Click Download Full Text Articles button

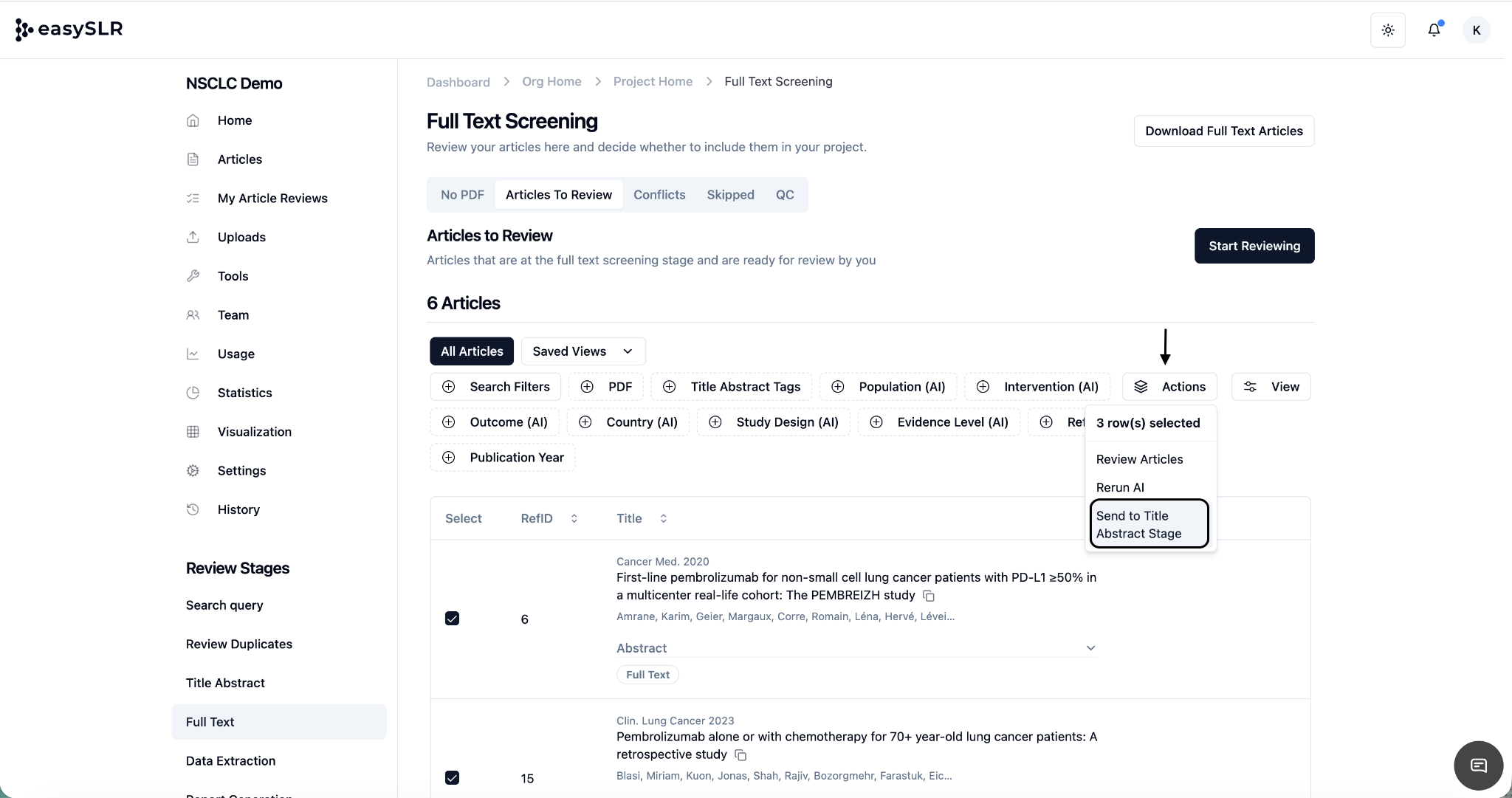tap(1223, 131)
